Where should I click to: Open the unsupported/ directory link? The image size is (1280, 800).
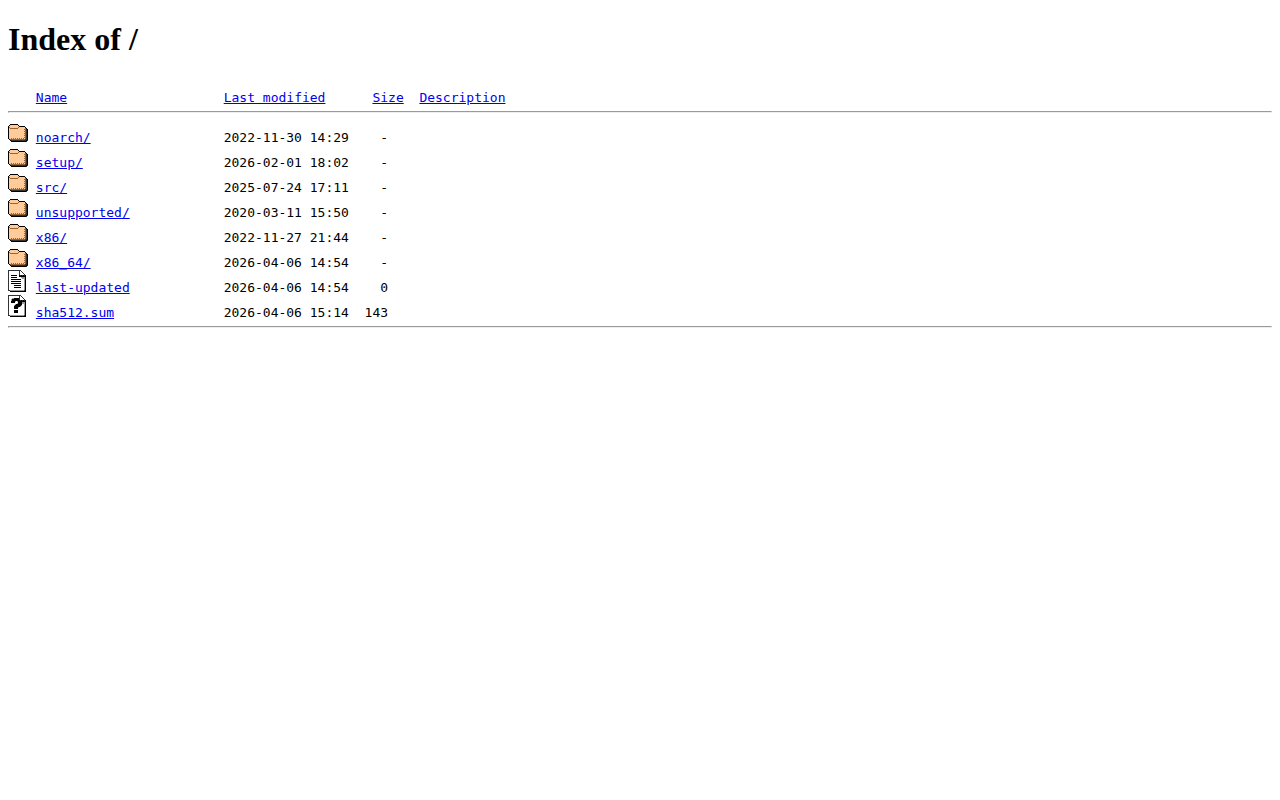(82, 213)
